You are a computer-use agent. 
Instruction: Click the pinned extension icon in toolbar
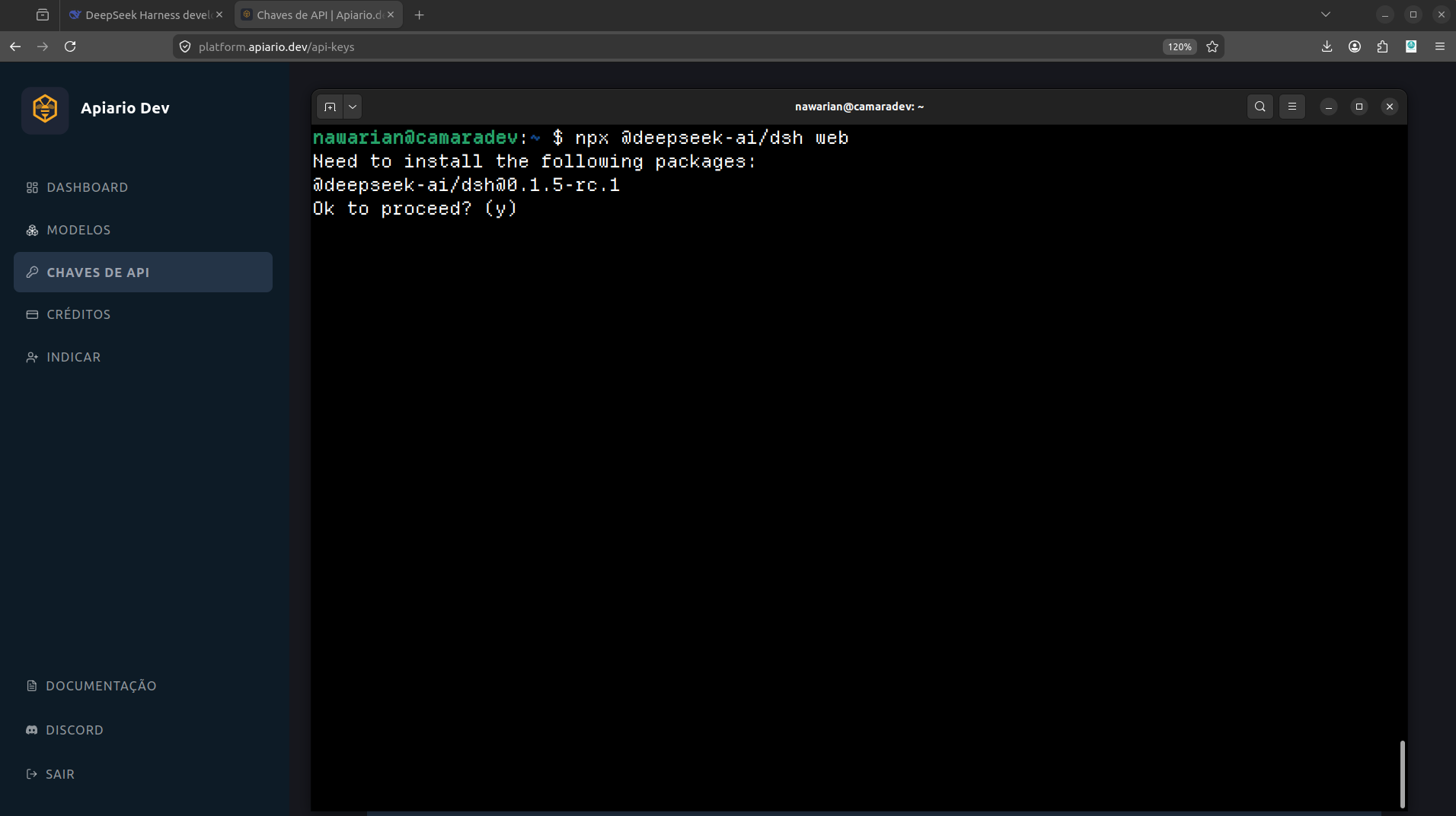(x=1411, y=46)
